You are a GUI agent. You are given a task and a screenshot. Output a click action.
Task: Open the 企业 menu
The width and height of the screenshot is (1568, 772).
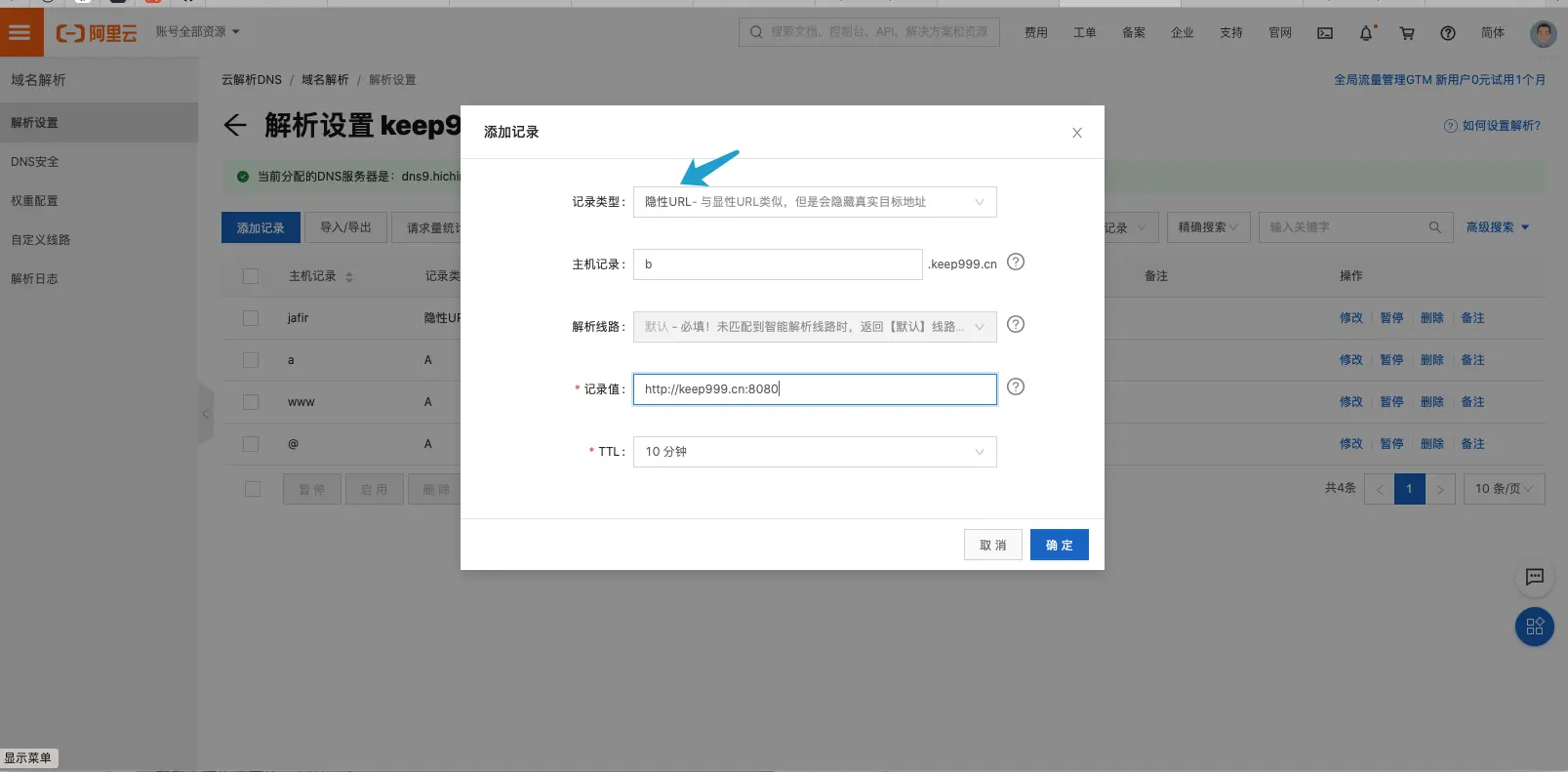point(1183,33)
